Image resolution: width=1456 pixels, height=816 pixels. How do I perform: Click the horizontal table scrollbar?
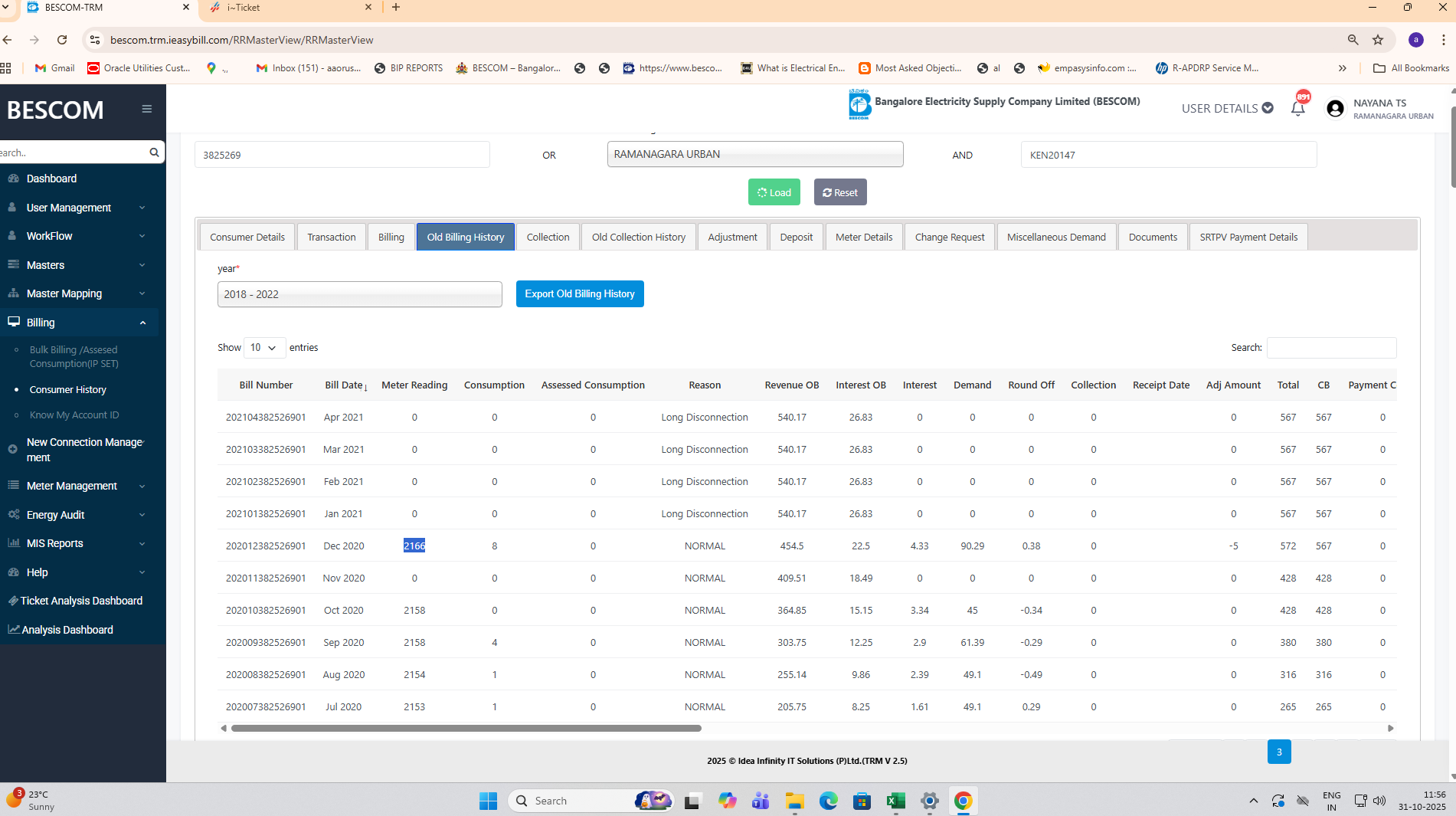point(466,729)
